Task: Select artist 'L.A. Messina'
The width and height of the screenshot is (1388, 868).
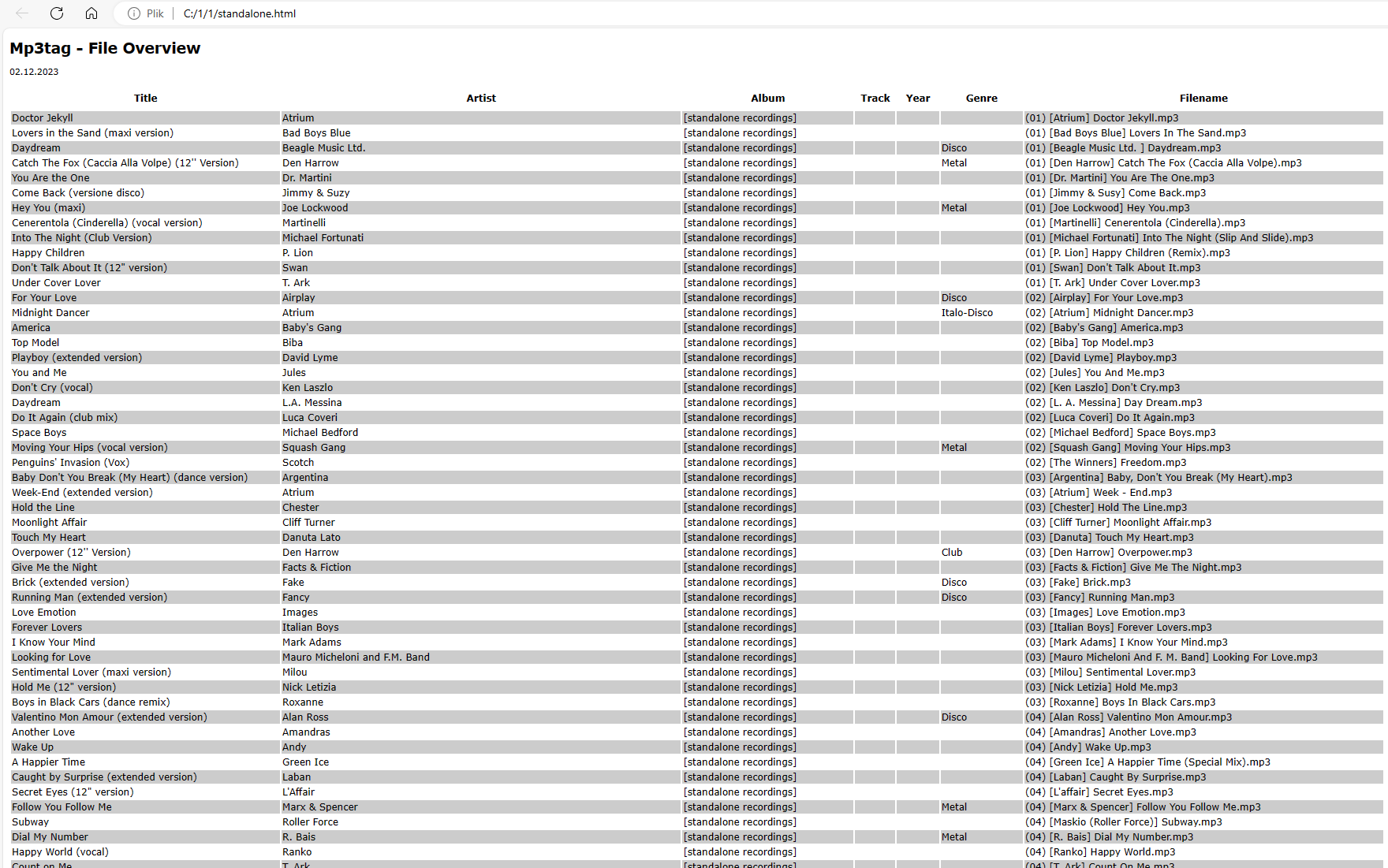Action: click(x=312, y=403)
